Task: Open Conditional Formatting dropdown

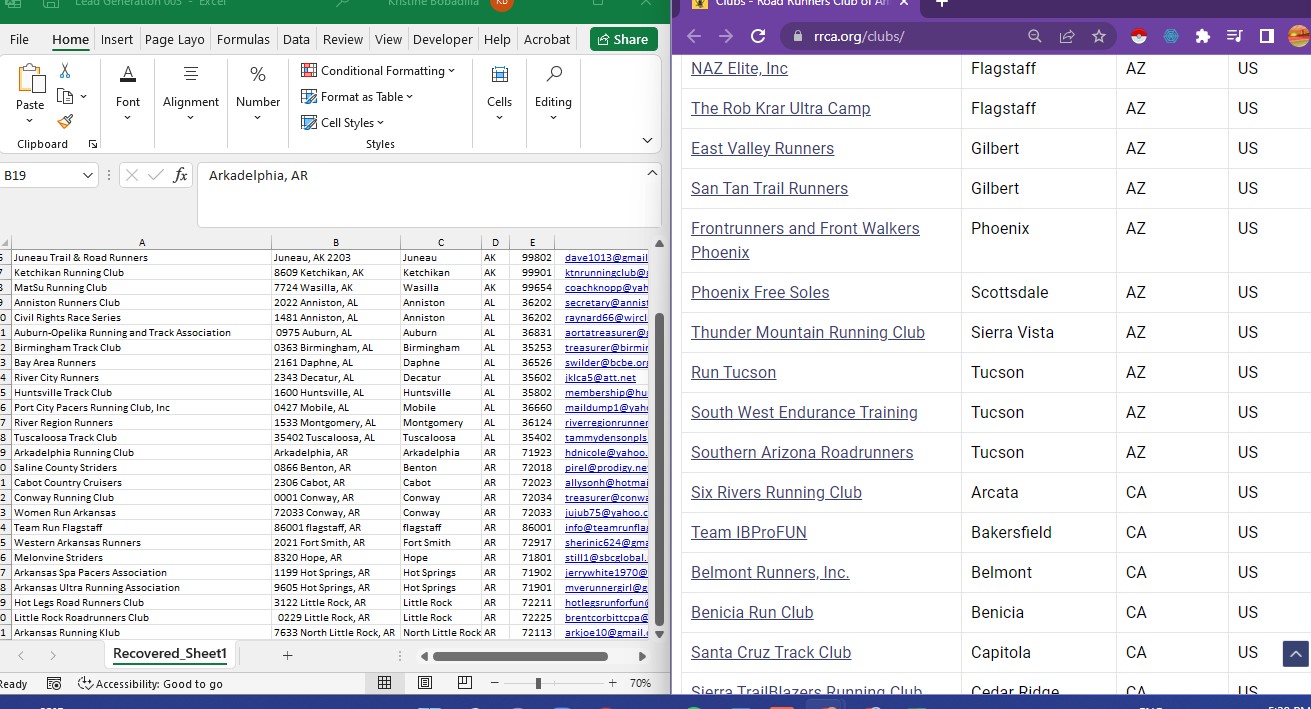Action: click(x=378, y=71)
